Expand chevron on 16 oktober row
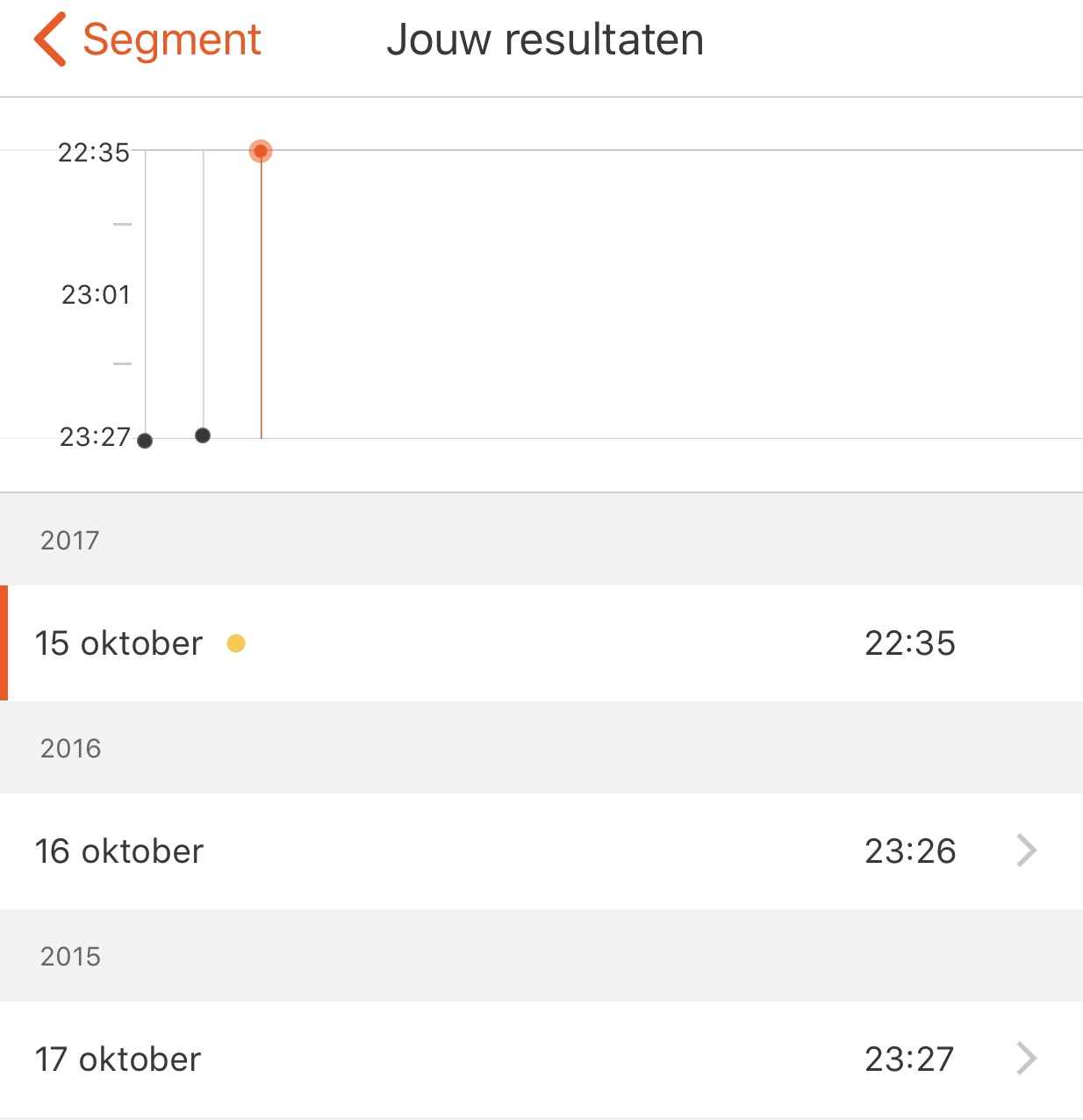Screen dimensions: 1083x1120 [1026, 851]
